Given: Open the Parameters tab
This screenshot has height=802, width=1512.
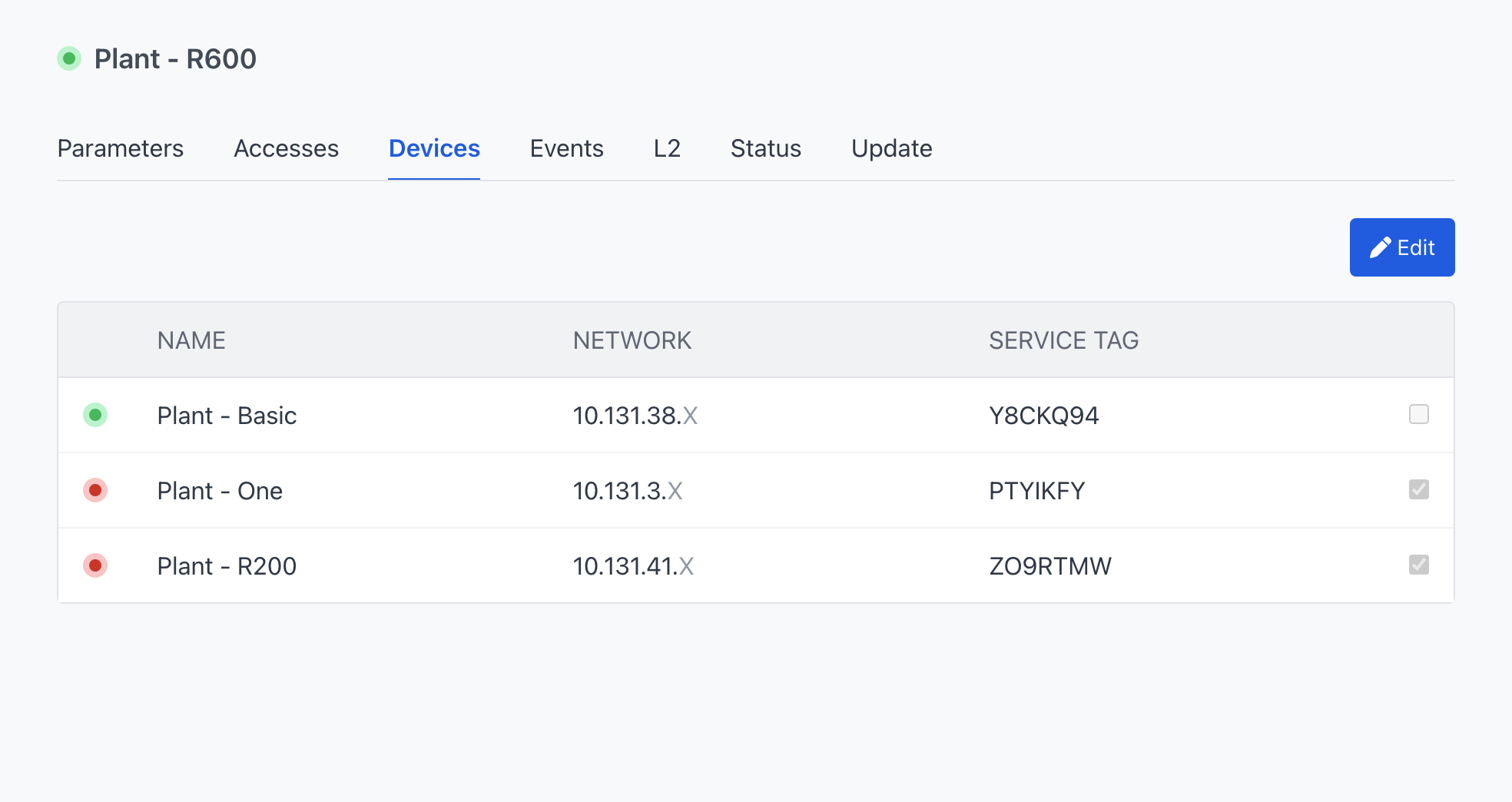Looking at the screenshot, I should pos(121,148).
